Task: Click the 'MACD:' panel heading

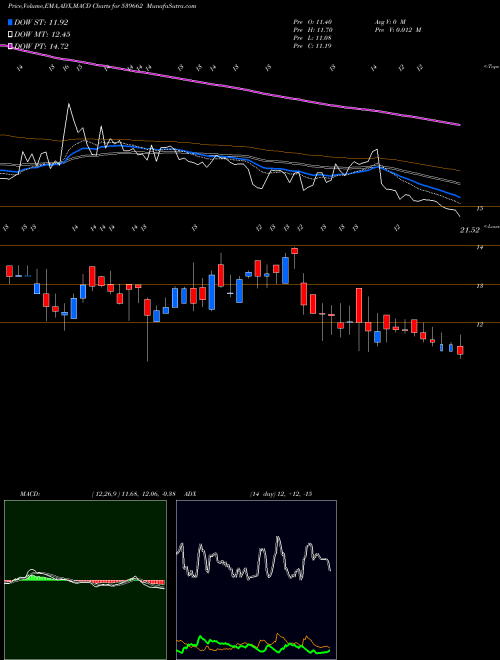Action: 30,494
